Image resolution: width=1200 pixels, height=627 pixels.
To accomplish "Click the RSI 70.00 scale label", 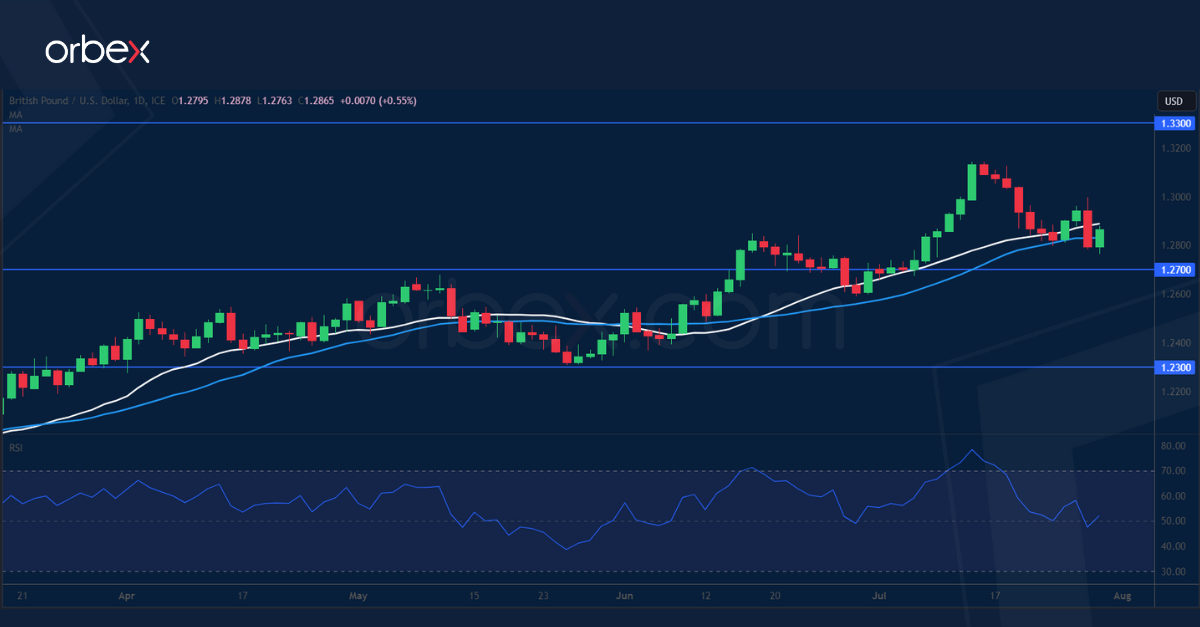I will pyautogui.click(x=1174, y=471).
